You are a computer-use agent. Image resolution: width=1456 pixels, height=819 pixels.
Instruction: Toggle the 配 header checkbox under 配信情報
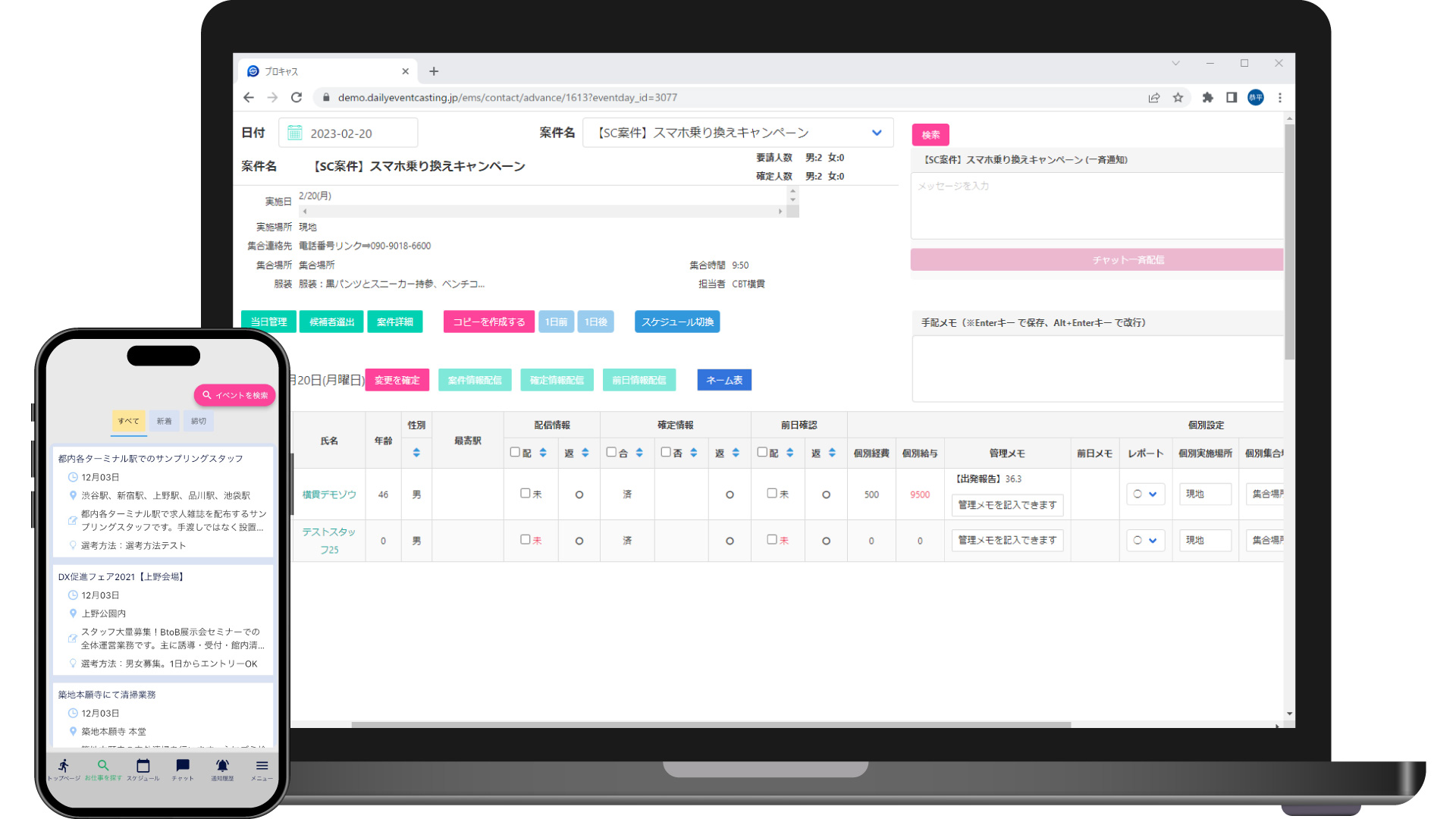coord(515,452)
